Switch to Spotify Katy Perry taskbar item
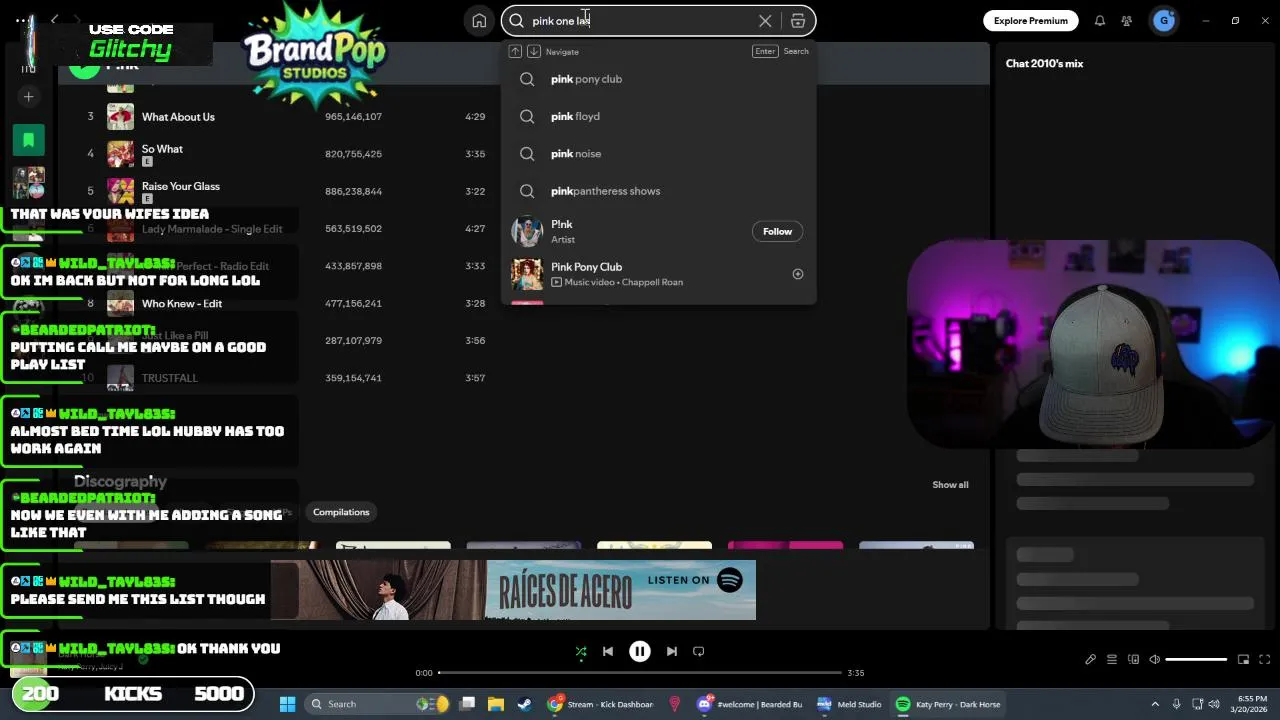Screen dimensions: 1280x720 tap(948, 704)
